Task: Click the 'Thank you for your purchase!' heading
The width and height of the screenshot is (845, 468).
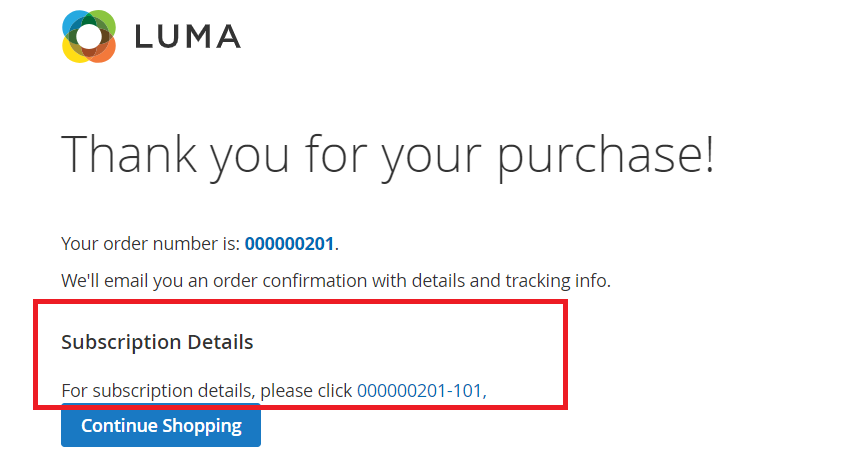Action: pyautogui.click(x=388, y=156)
